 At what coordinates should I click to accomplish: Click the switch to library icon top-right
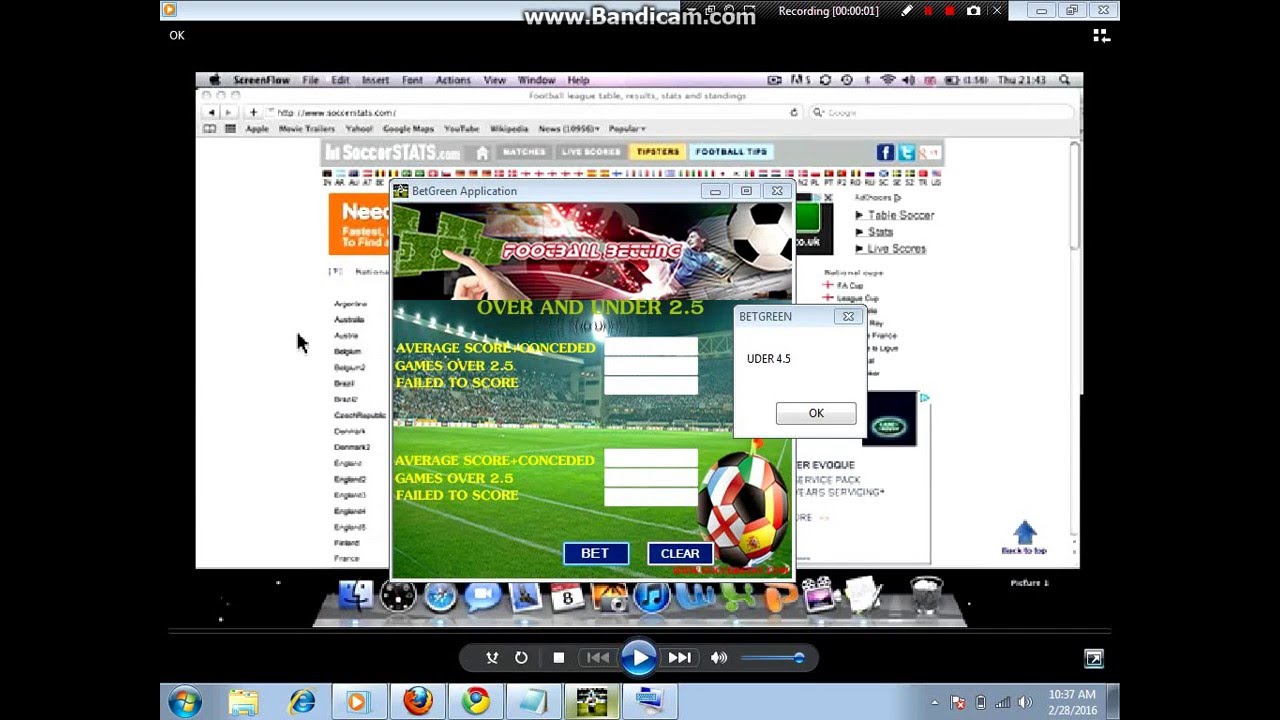tap(1101, 36)
